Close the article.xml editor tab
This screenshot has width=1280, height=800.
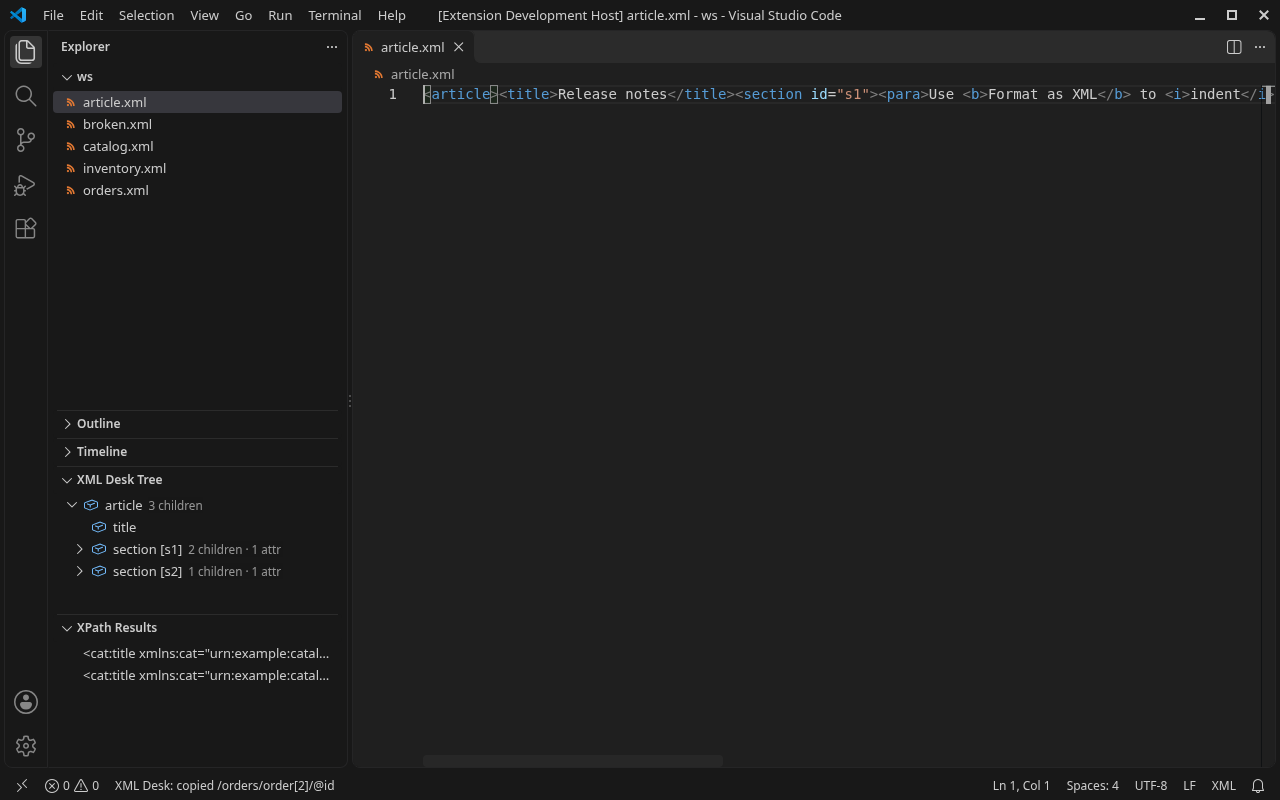pos(459,47)
